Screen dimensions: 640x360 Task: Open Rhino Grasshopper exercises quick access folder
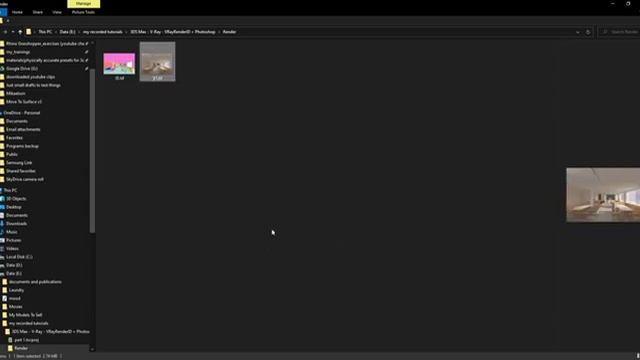[45, 44]
